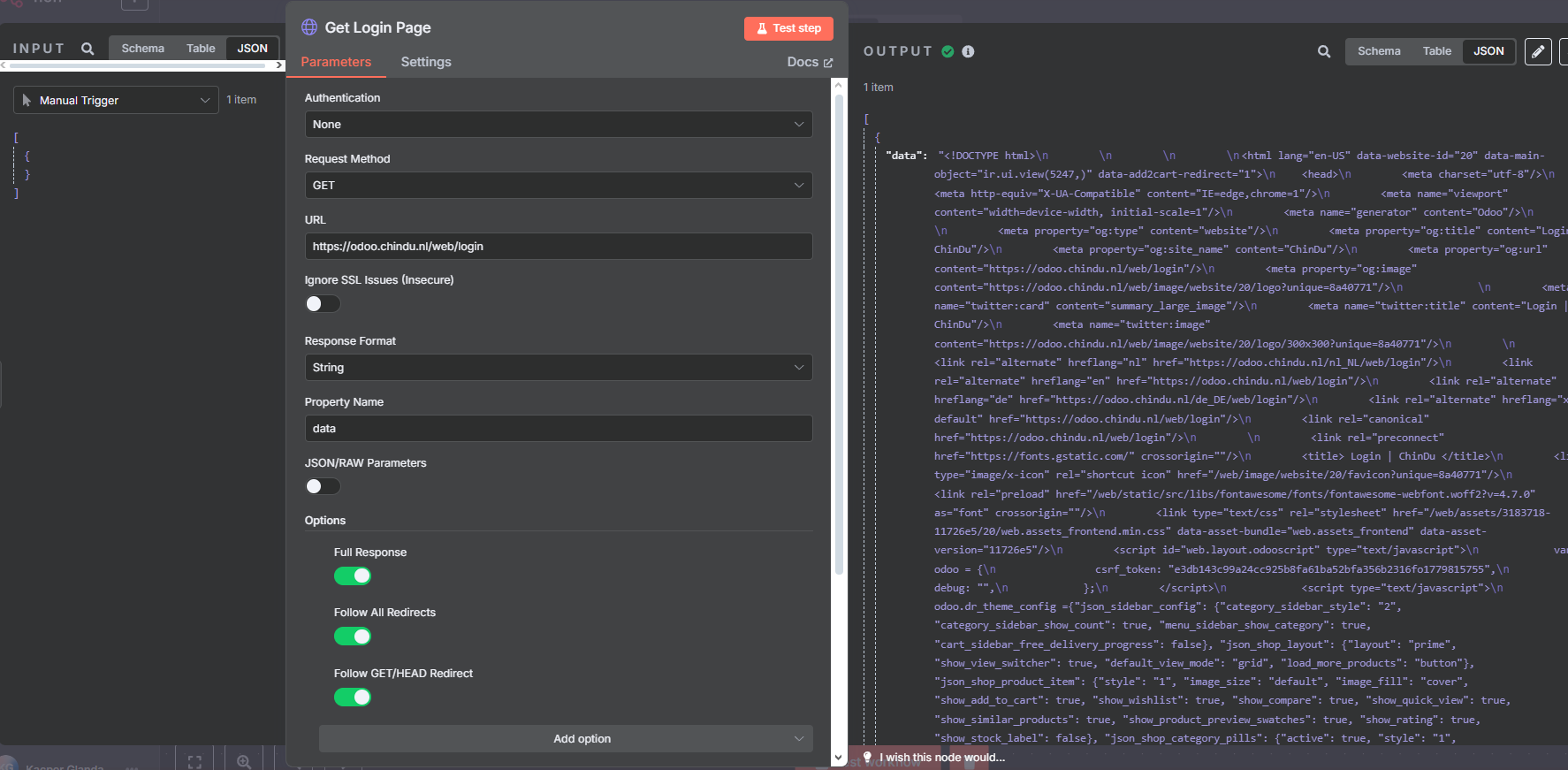
Task: Disable Follow All Redirects toggle
Action: pos(353,637)
